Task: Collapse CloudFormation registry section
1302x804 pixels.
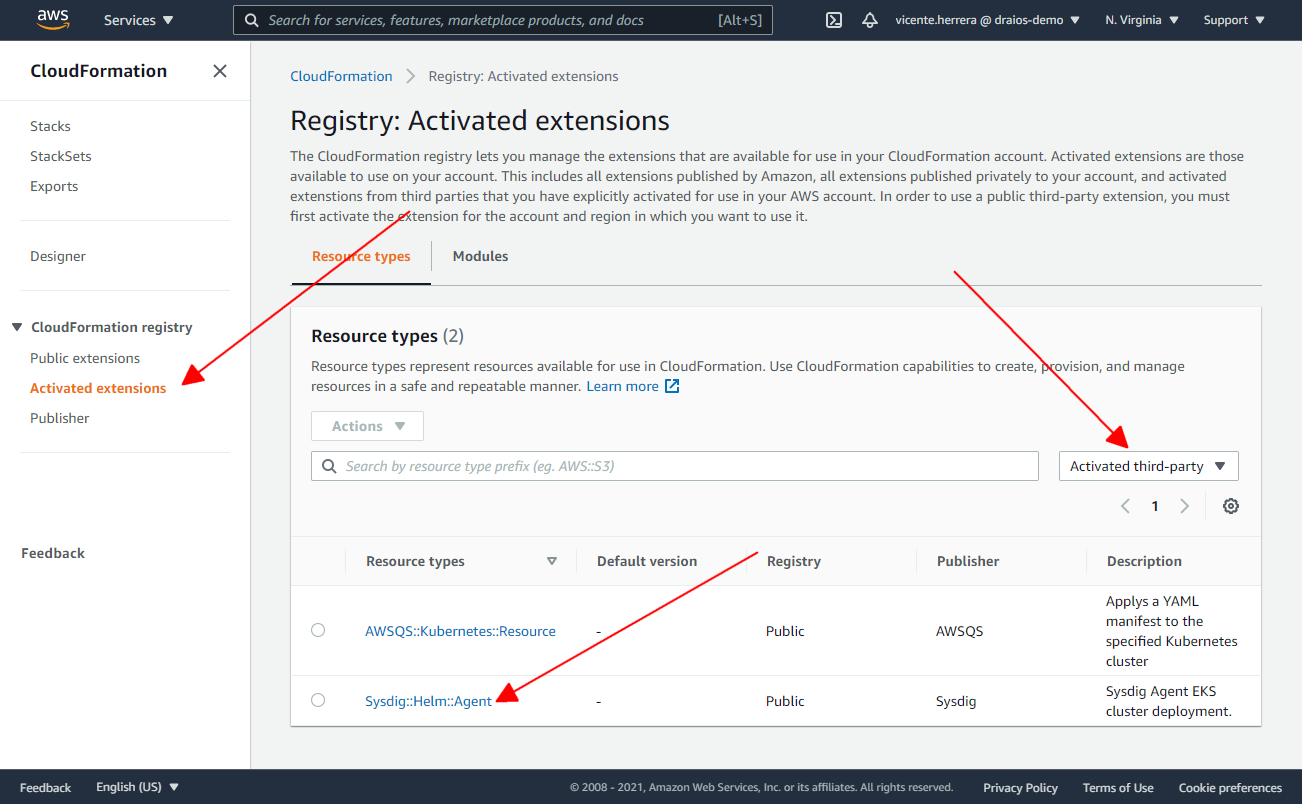Action: [x=17, y=327]
